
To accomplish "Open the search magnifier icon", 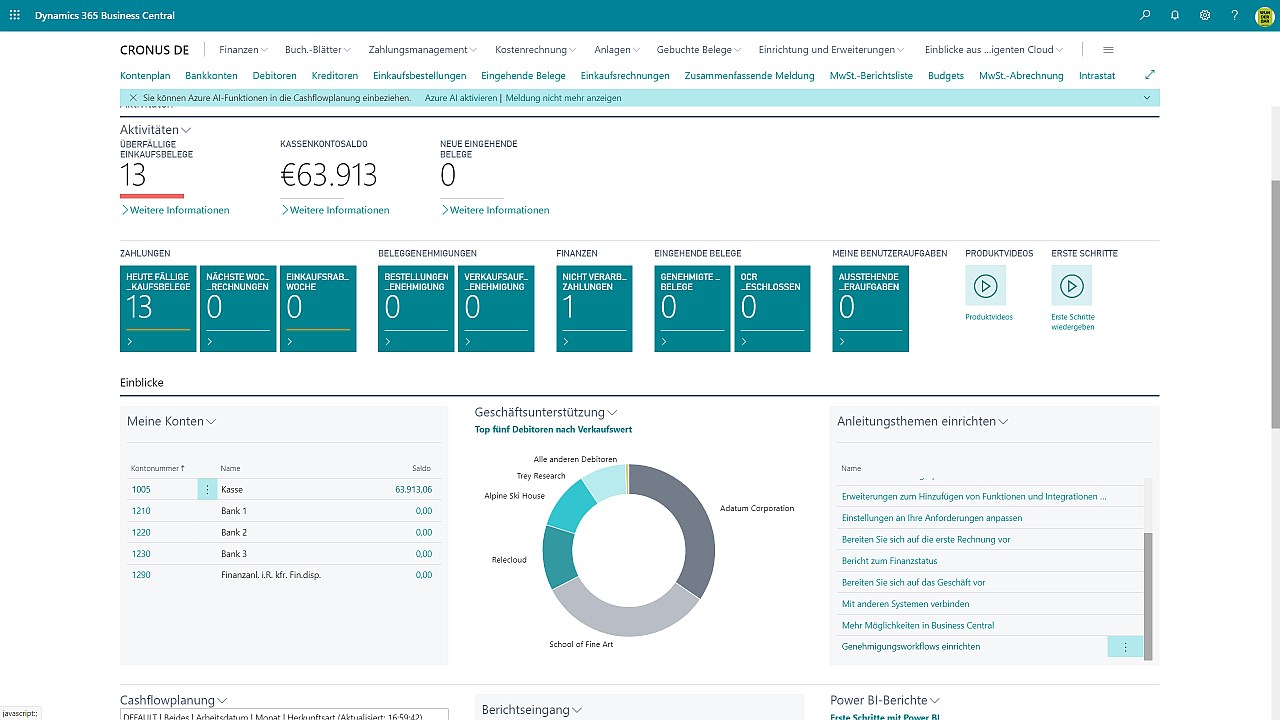I will pyautogui.click(x=1145, y=15).
